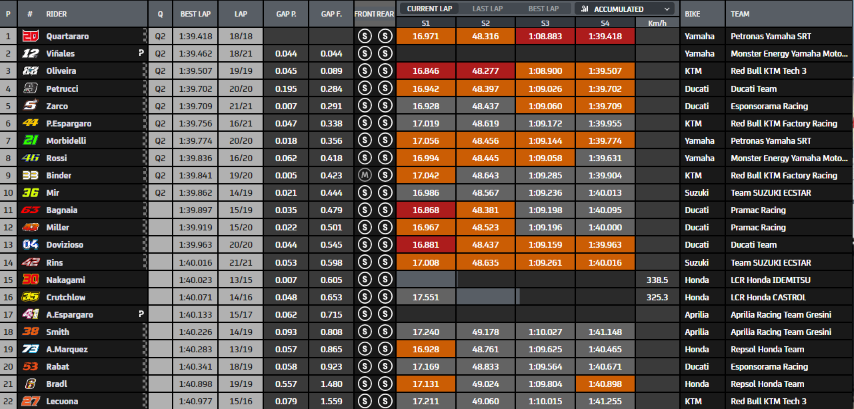Click Quartararo's soft rear tyre icon
The width and height of the screenshot is (854, 409).
coord(385,36)
